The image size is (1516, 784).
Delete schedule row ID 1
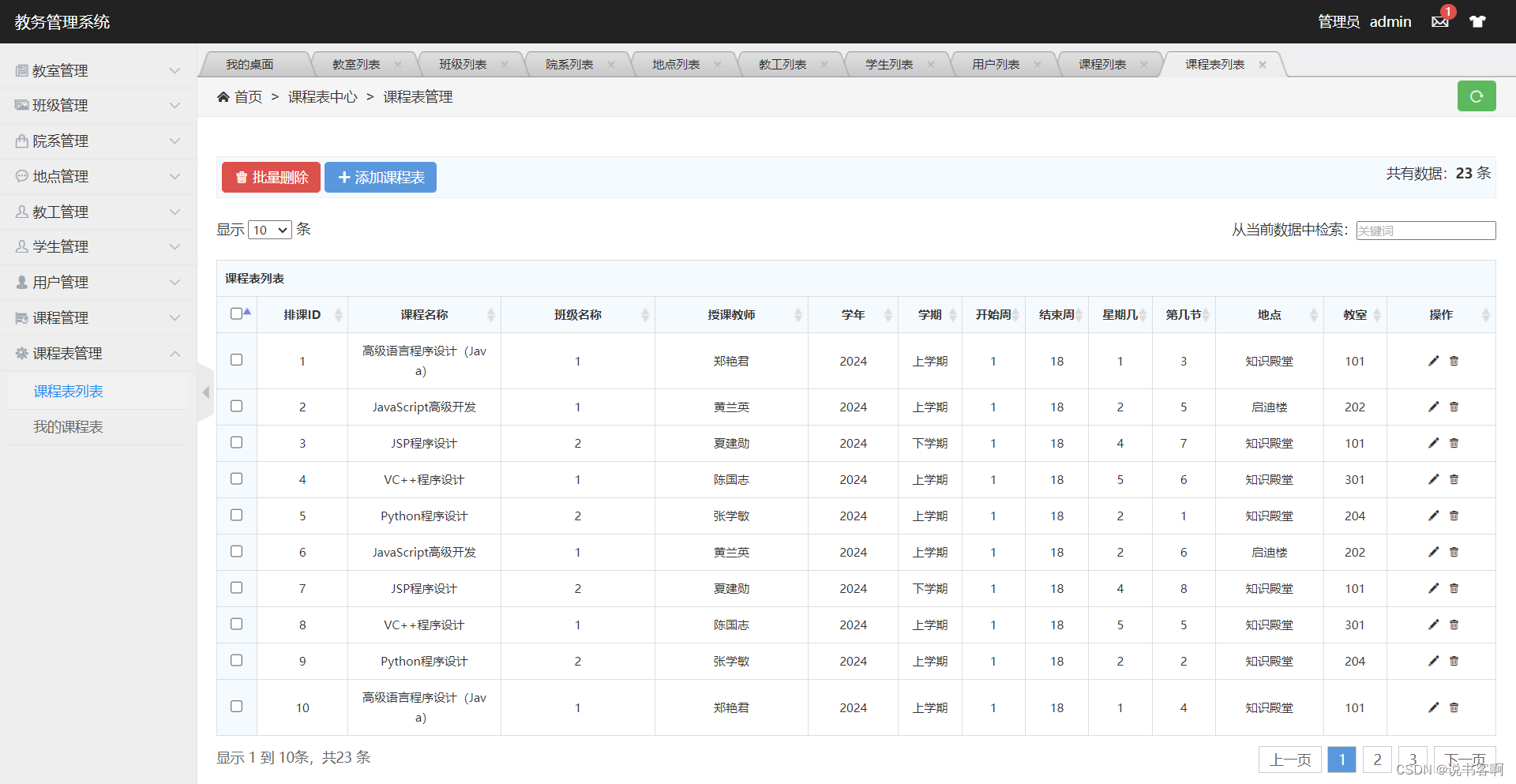pyautogui.click(x=1454, y=361)
